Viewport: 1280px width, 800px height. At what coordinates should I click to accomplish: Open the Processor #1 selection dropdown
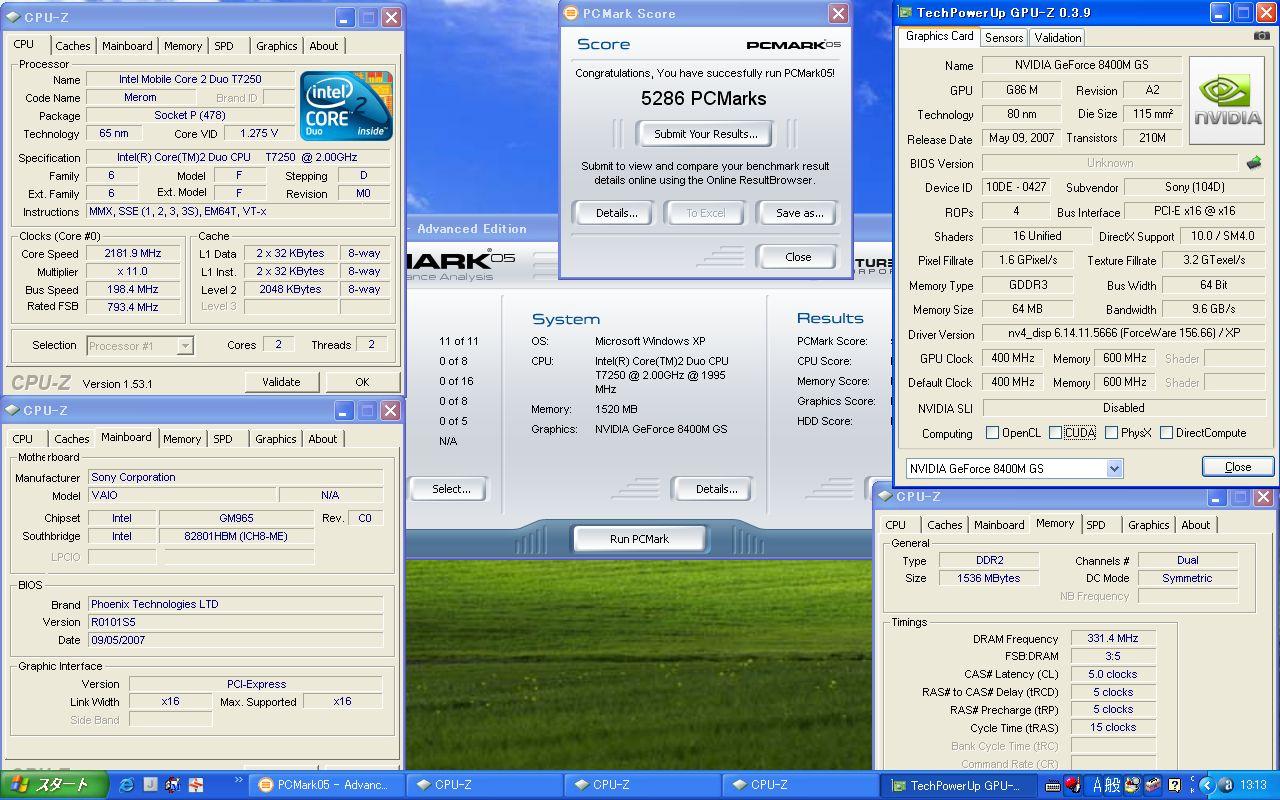click(x=184, y=345)
